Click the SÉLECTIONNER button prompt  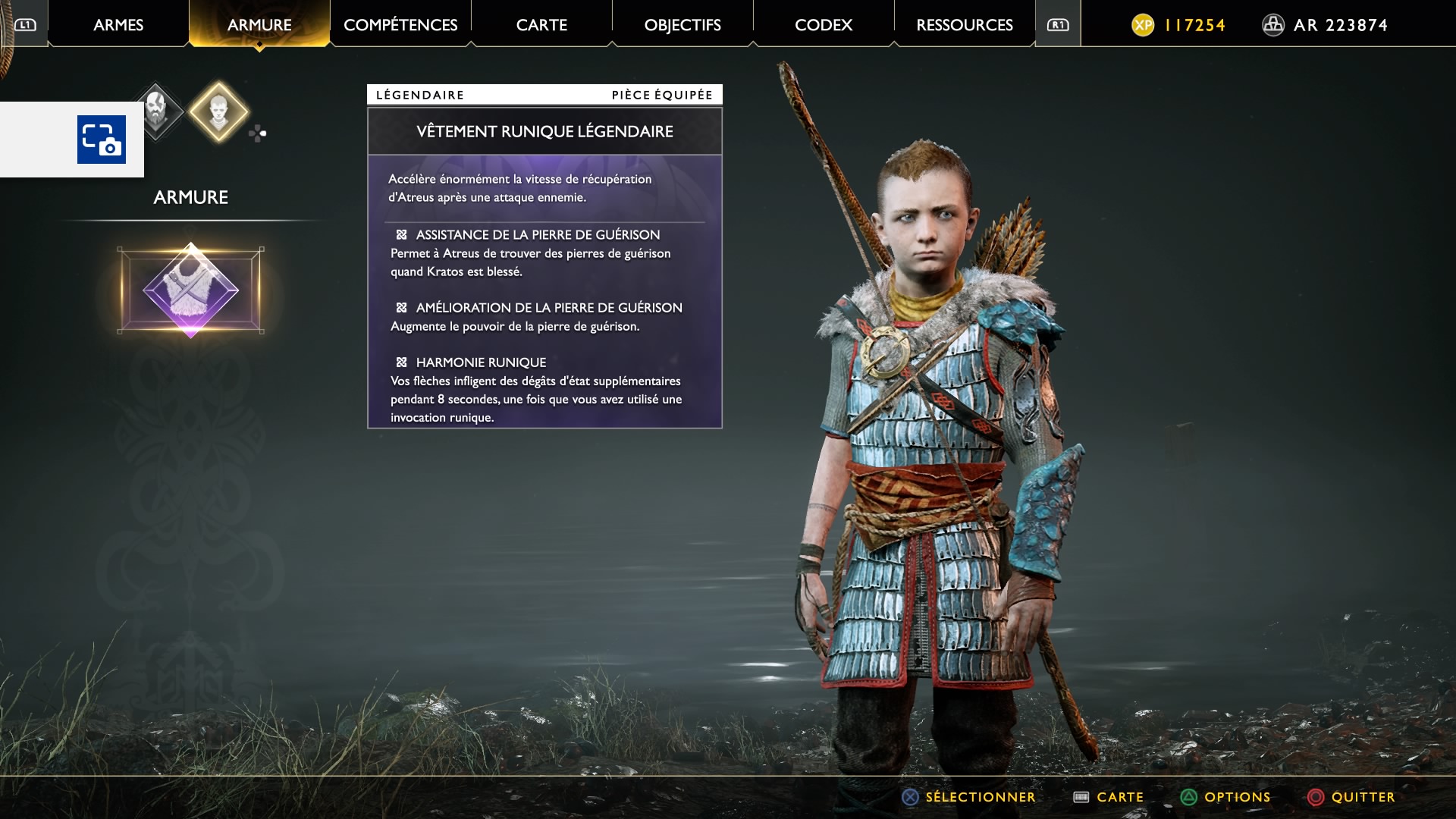[x=968, y=797]
